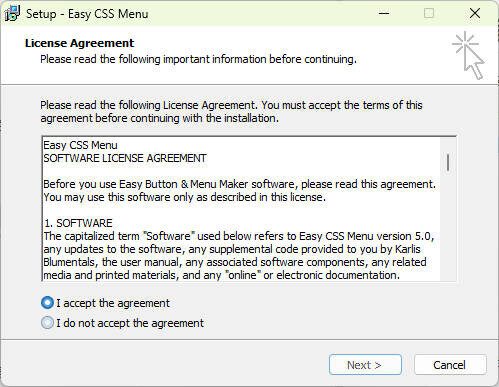Select the "I do not accept the agreement" radio
Viewport: 499px width, 387px height.
(47, 323)
